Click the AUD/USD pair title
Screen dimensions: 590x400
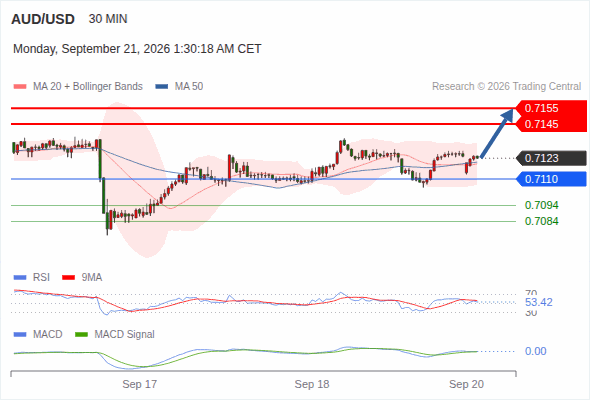point(43,19)
